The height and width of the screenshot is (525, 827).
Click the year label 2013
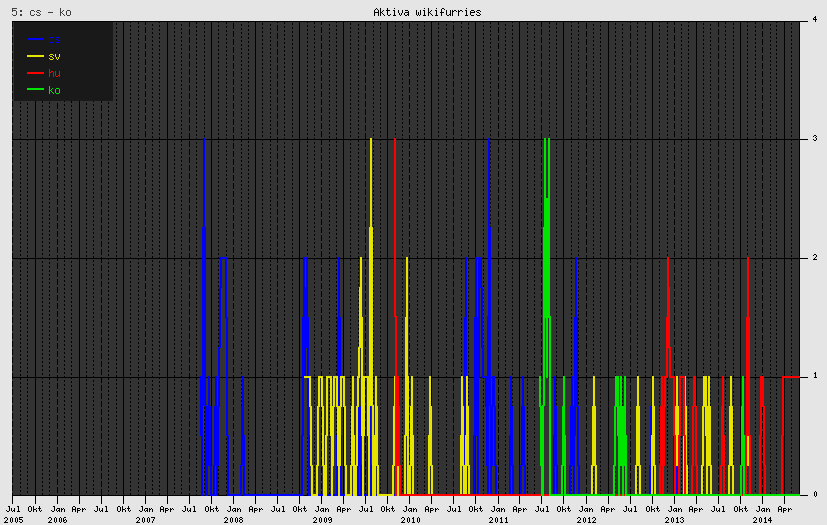click(675, 520)
